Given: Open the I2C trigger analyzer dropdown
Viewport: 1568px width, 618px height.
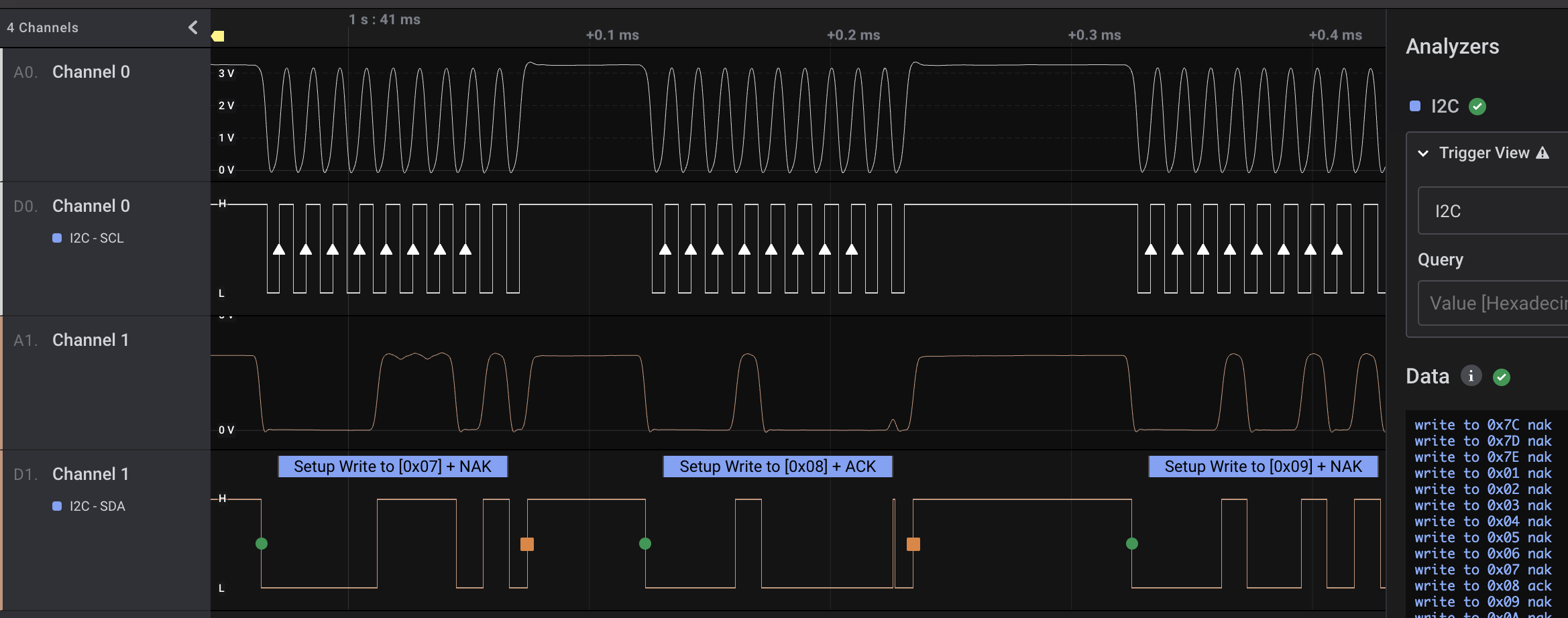Looking at the screenshot, I should tap(1493, 211).
